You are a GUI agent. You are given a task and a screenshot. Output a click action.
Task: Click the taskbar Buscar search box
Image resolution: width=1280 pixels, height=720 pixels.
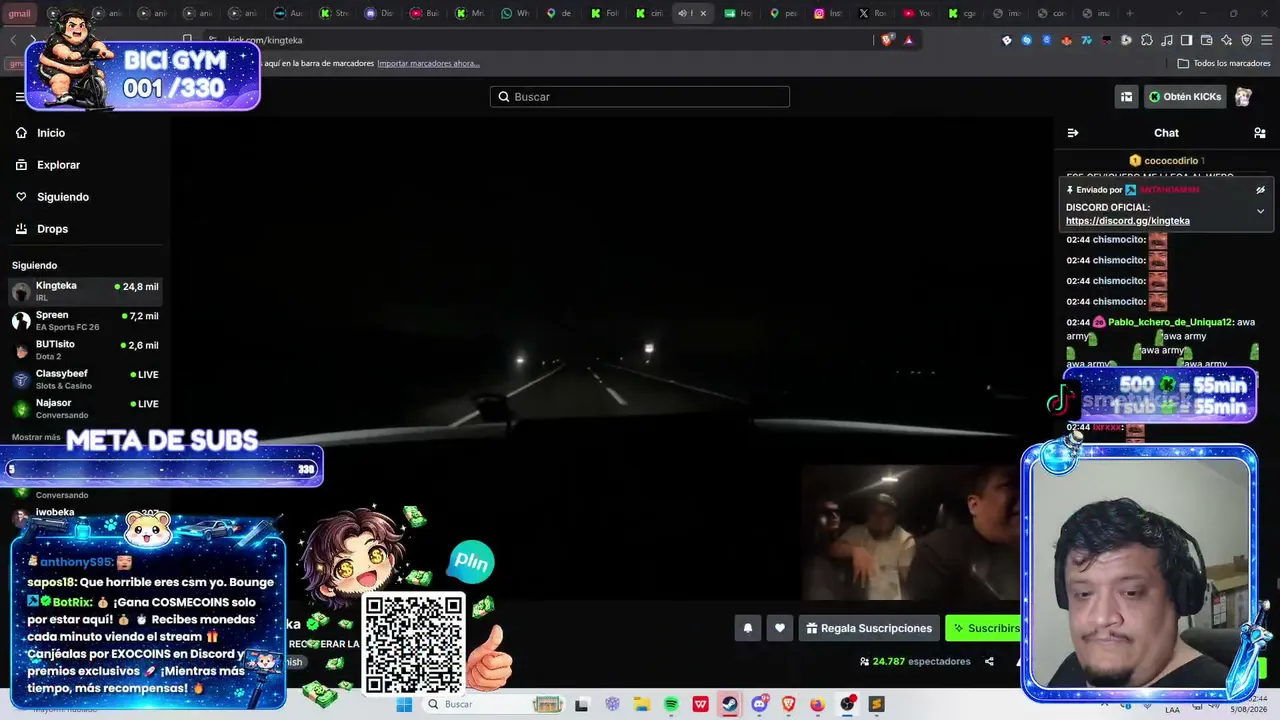(495, 704)
